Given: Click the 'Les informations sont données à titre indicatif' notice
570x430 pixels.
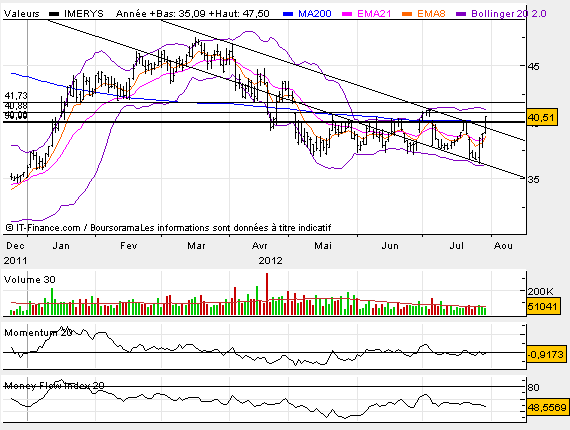Looking at the screenshot, I should (x=236, y=228).
